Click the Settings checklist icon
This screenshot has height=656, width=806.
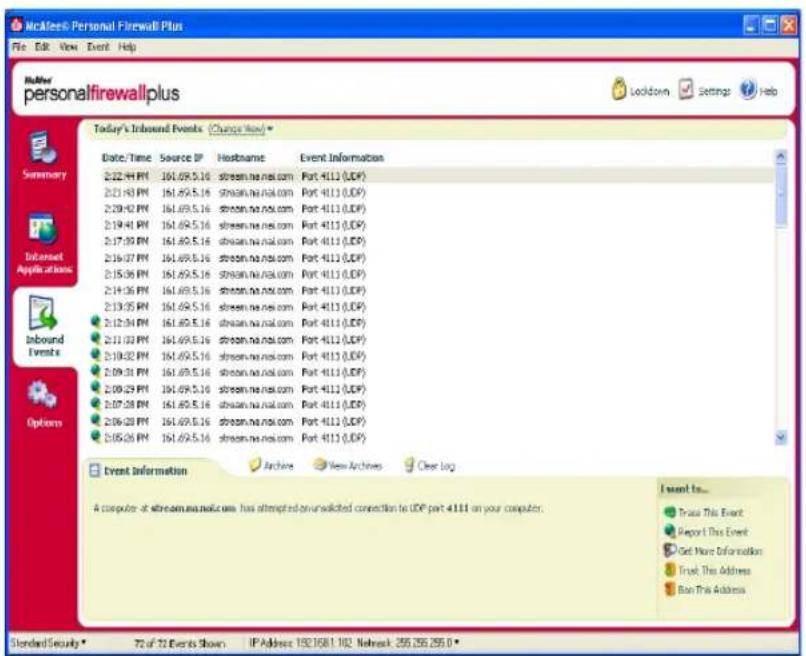pyautogui.click(x=686, y=89)
